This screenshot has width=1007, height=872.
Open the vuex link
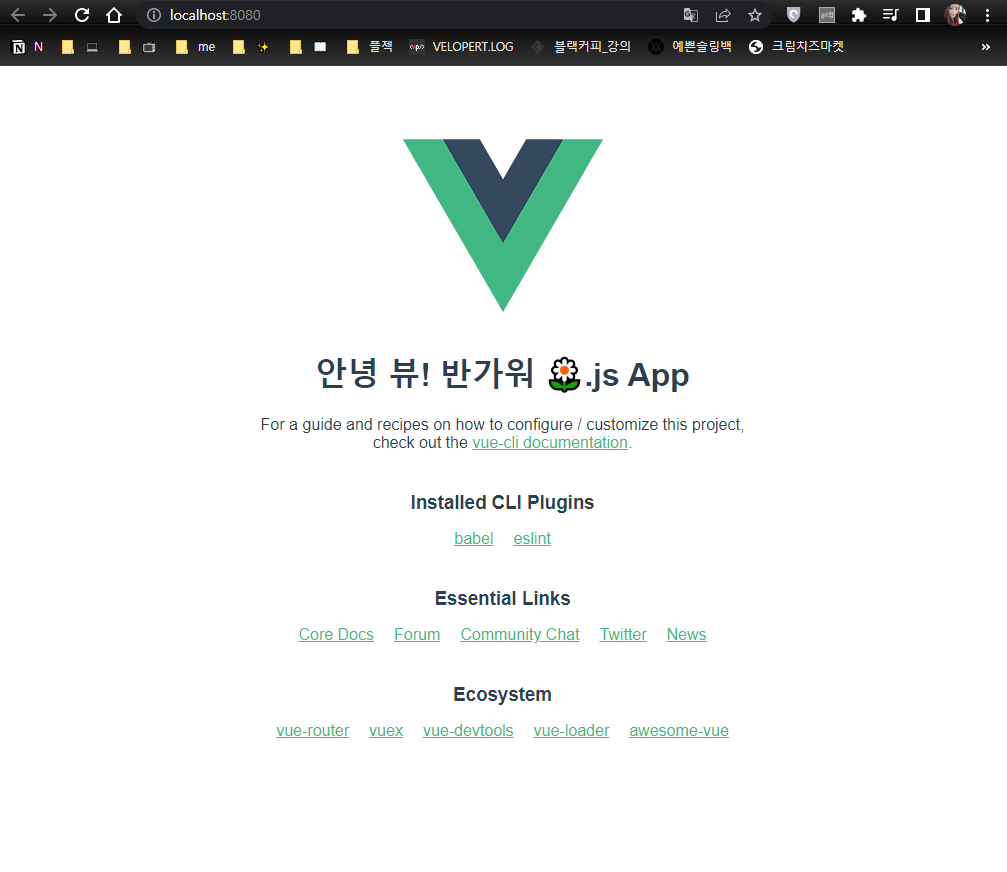[x=386, y=730]
